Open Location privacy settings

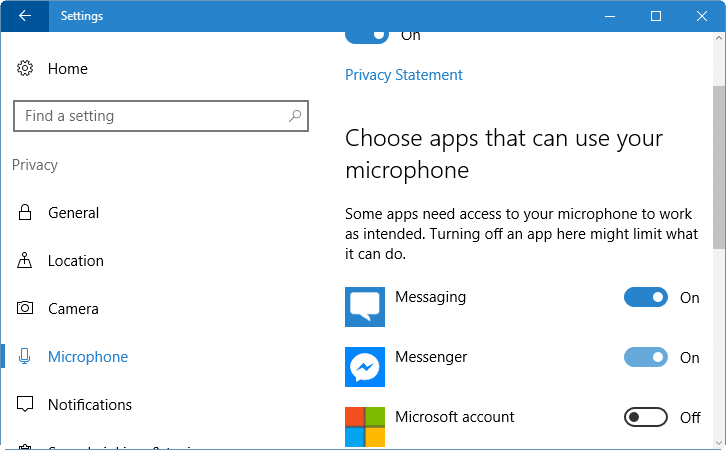pos(76,261)
